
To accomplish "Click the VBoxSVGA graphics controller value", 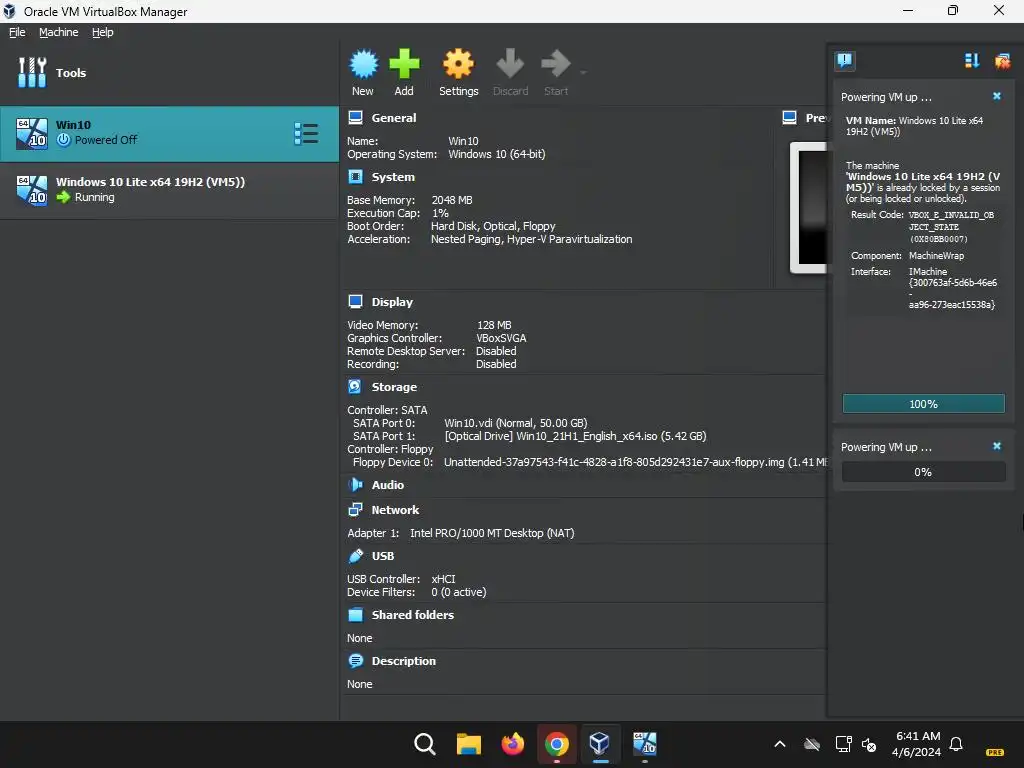I will click(501, 338).
